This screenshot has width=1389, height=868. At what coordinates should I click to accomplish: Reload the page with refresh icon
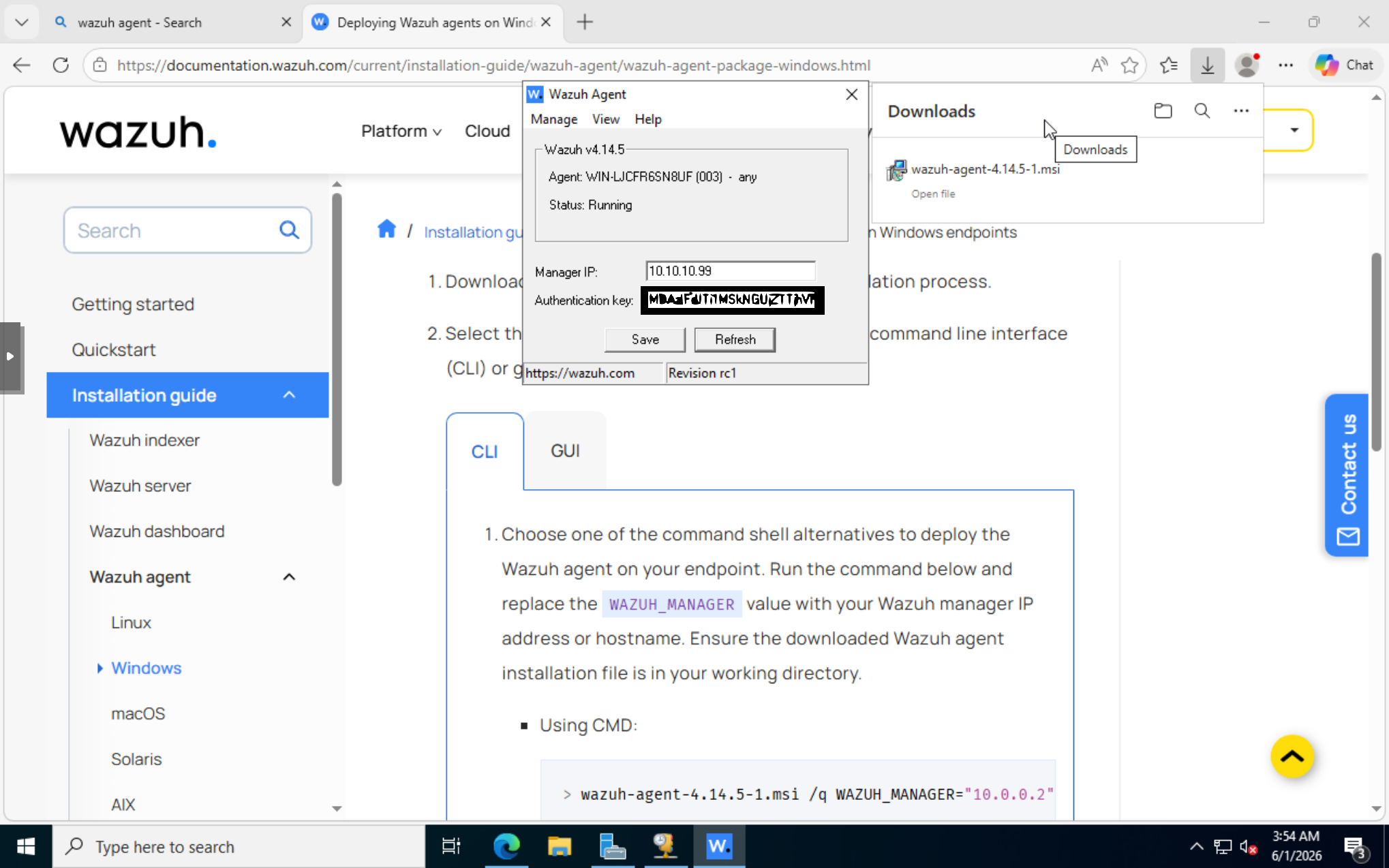pos(61,65)
